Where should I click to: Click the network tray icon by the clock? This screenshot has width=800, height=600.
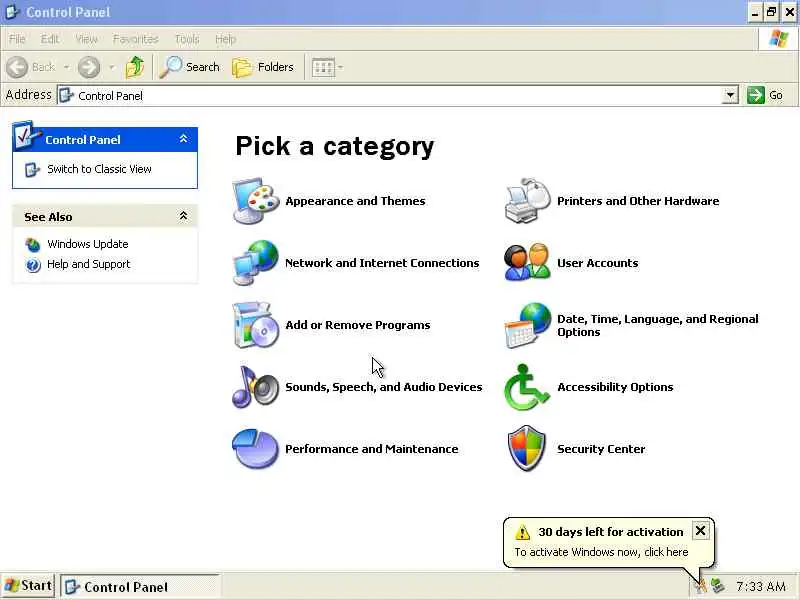coord(718,586)
